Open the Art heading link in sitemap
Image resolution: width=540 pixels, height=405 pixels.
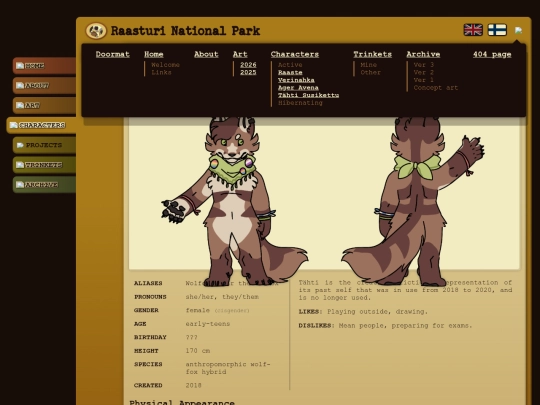pyautogui.click(x=240, y=54)
